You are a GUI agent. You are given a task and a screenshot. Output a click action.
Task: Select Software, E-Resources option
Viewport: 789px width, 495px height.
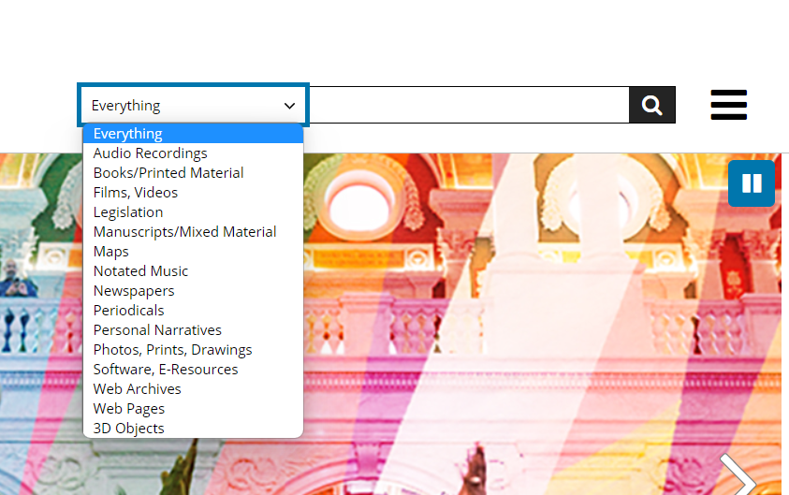pos(193,369)
